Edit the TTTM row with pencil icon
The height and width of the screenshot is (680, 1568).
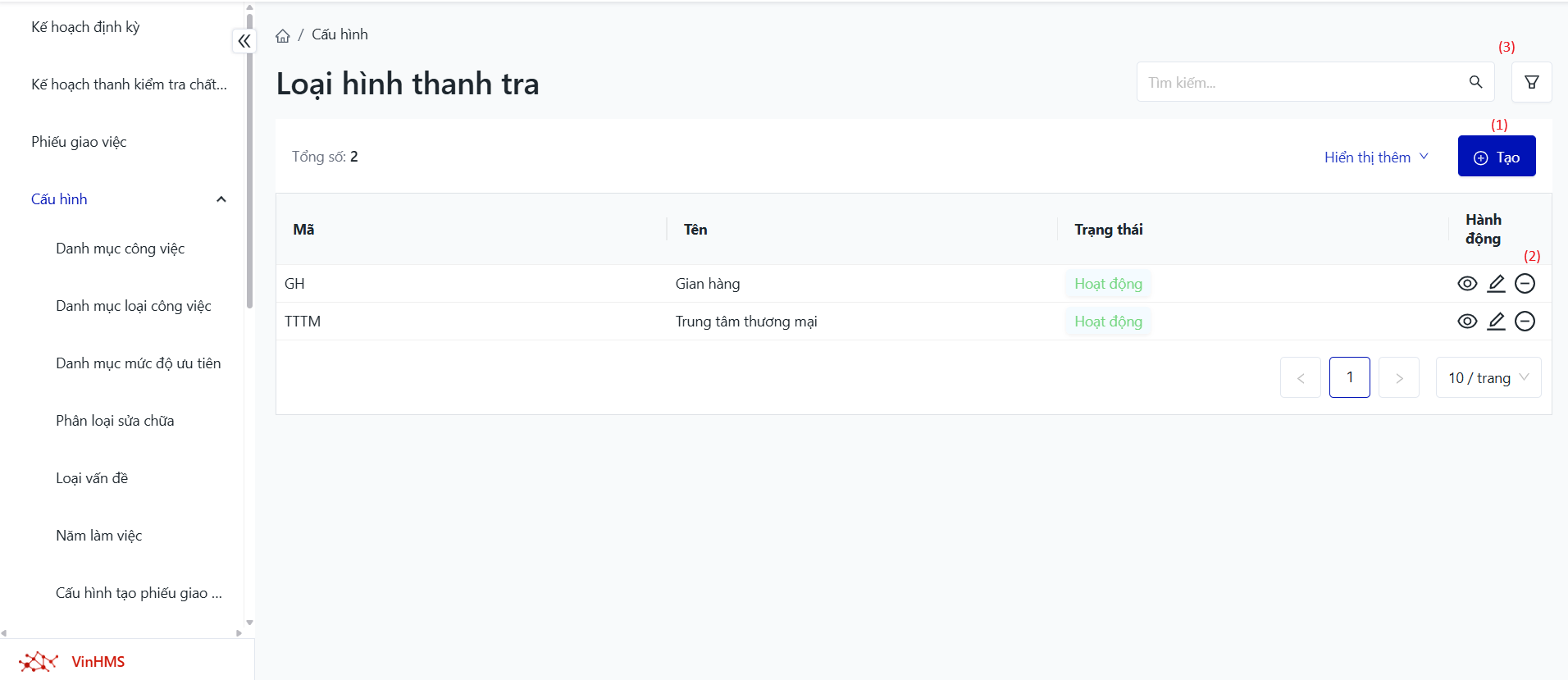[x=1496, y=322]
